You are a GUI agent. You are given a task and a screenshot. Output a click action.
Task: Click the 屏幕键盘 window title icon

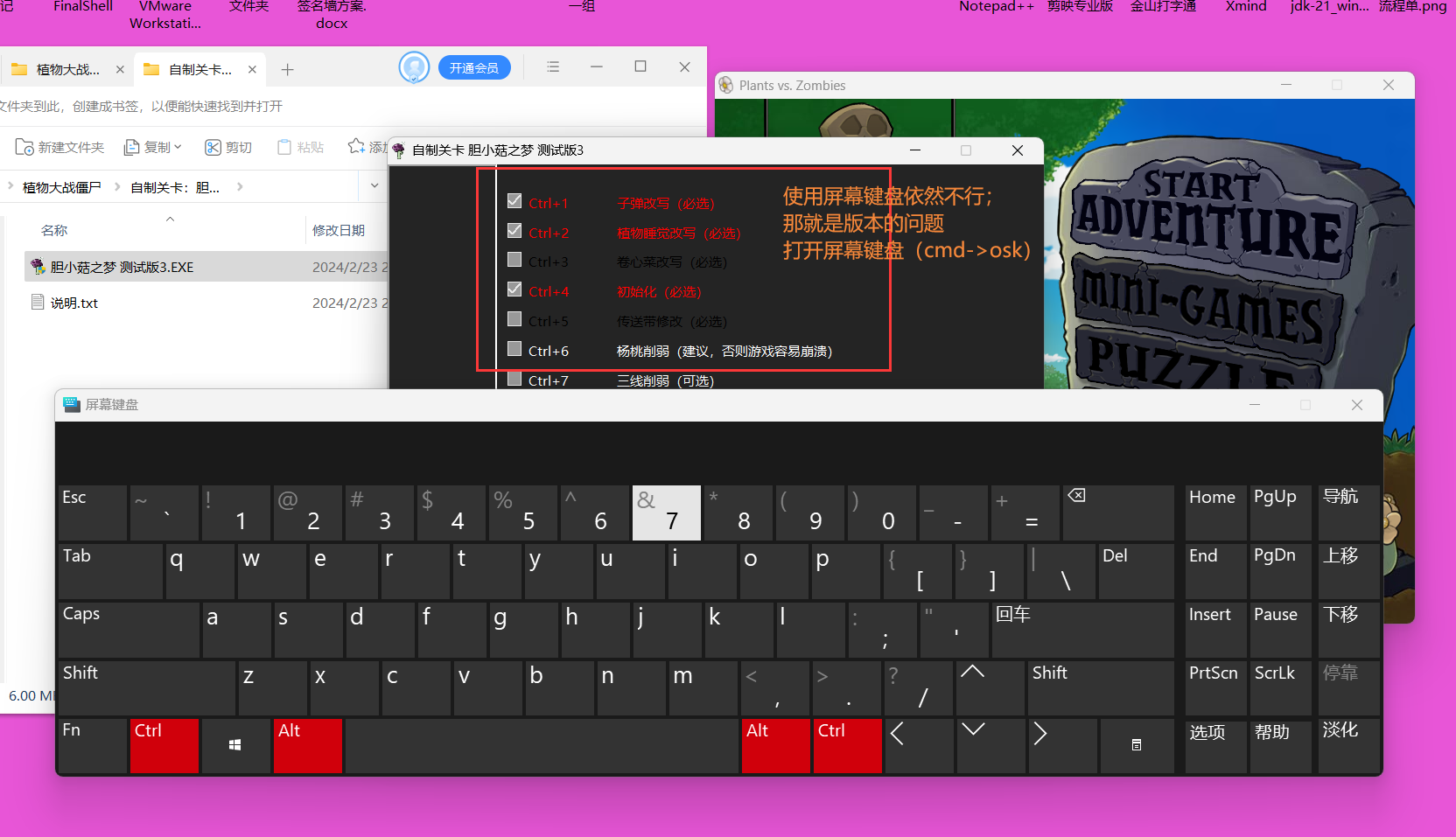coord(72,404)
